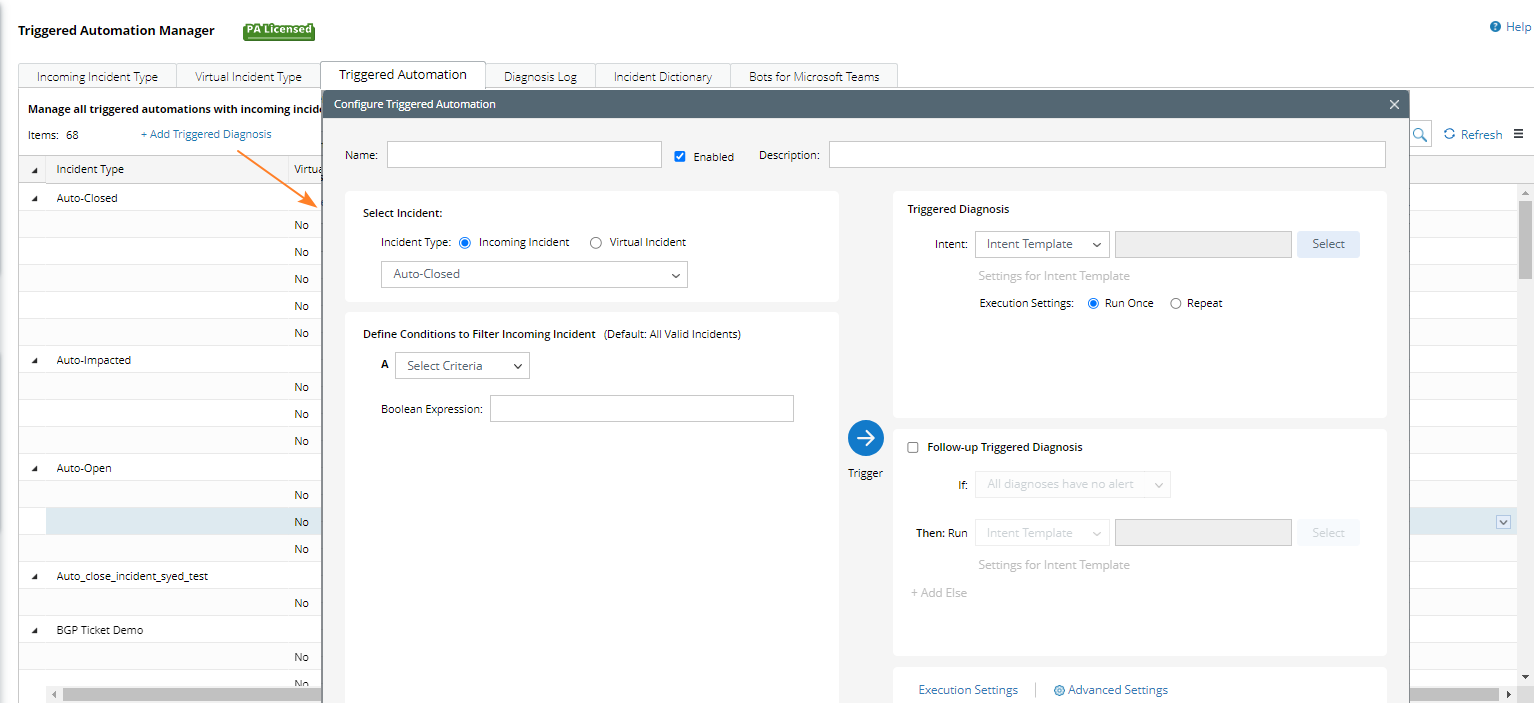The height and width of the screenshot is (703, 1534).
Task: Click the Refresh circular arrows icon
Action: 1449,134
